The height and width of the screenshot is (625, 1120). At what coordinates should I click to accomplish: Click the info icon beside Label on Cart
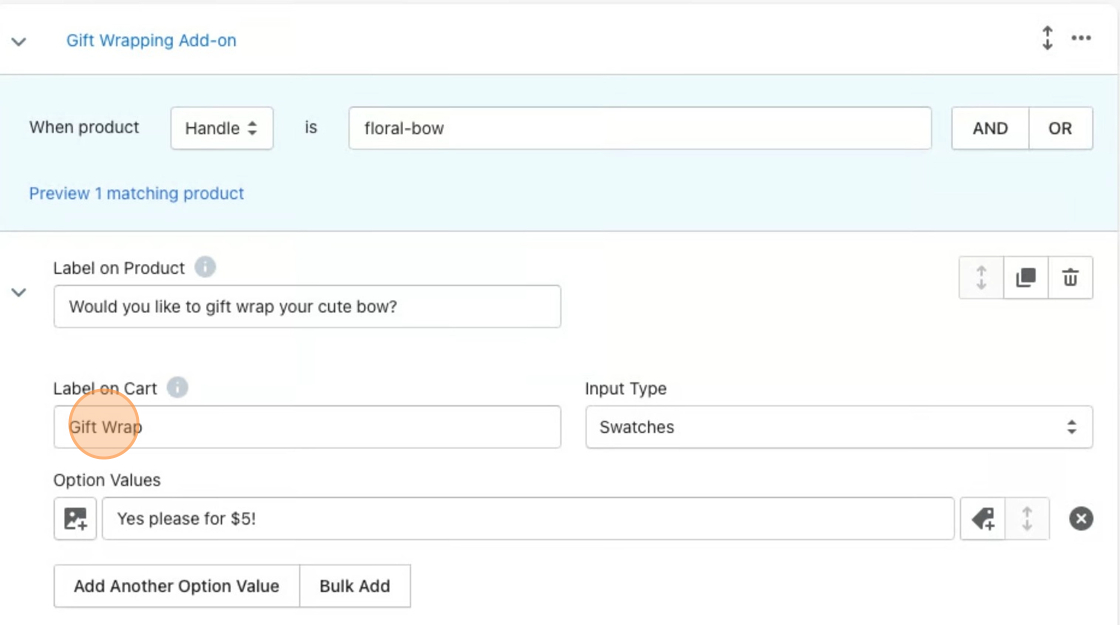pos(177,388)
